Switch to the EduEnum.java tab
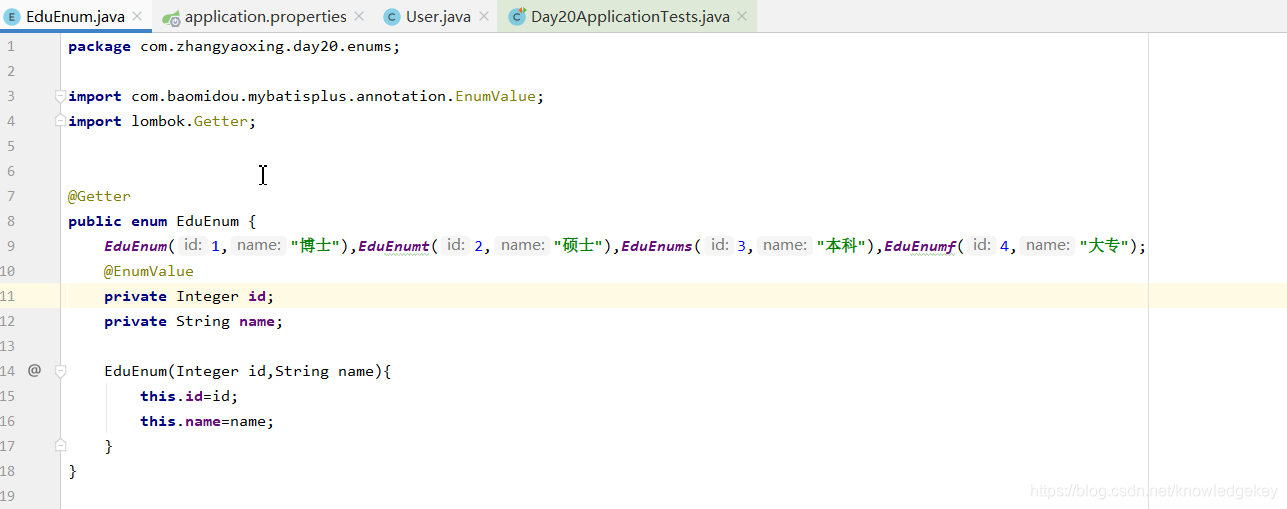Viewport: 1287px width, 509px height. (75, 16)
